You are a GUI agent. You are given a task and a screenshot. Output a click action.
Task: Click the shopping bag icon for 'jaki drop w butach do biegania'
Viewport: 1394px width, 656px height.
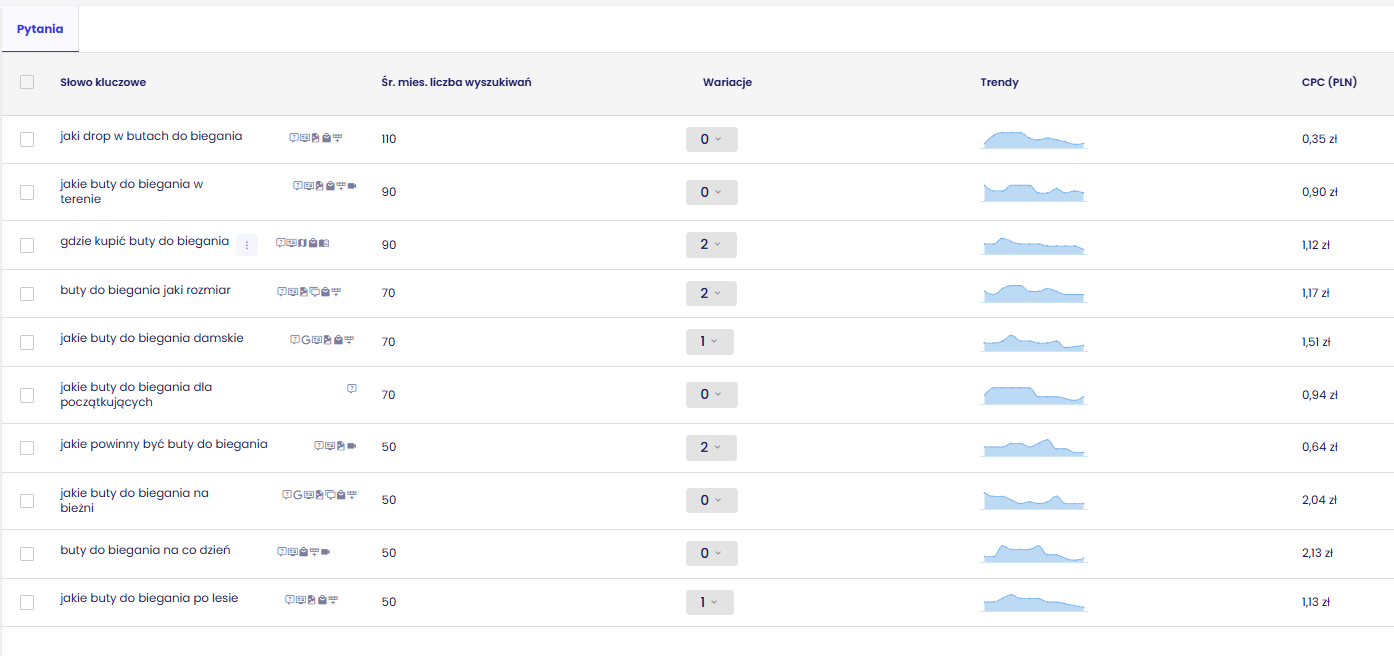tap(326, 137)
